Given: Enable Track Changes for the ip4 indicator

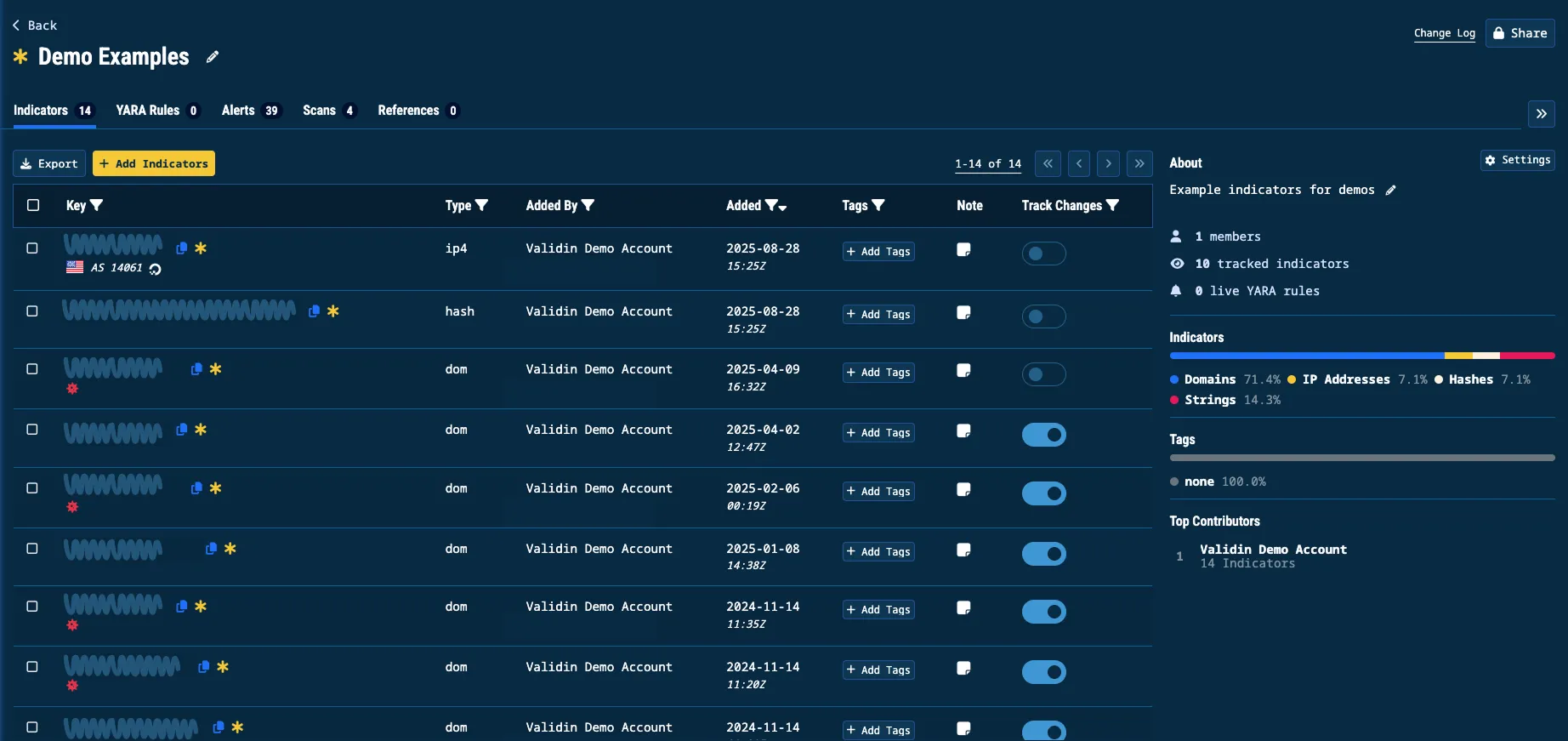Looking at the screenshot, I should click(x=1043, y=254).
